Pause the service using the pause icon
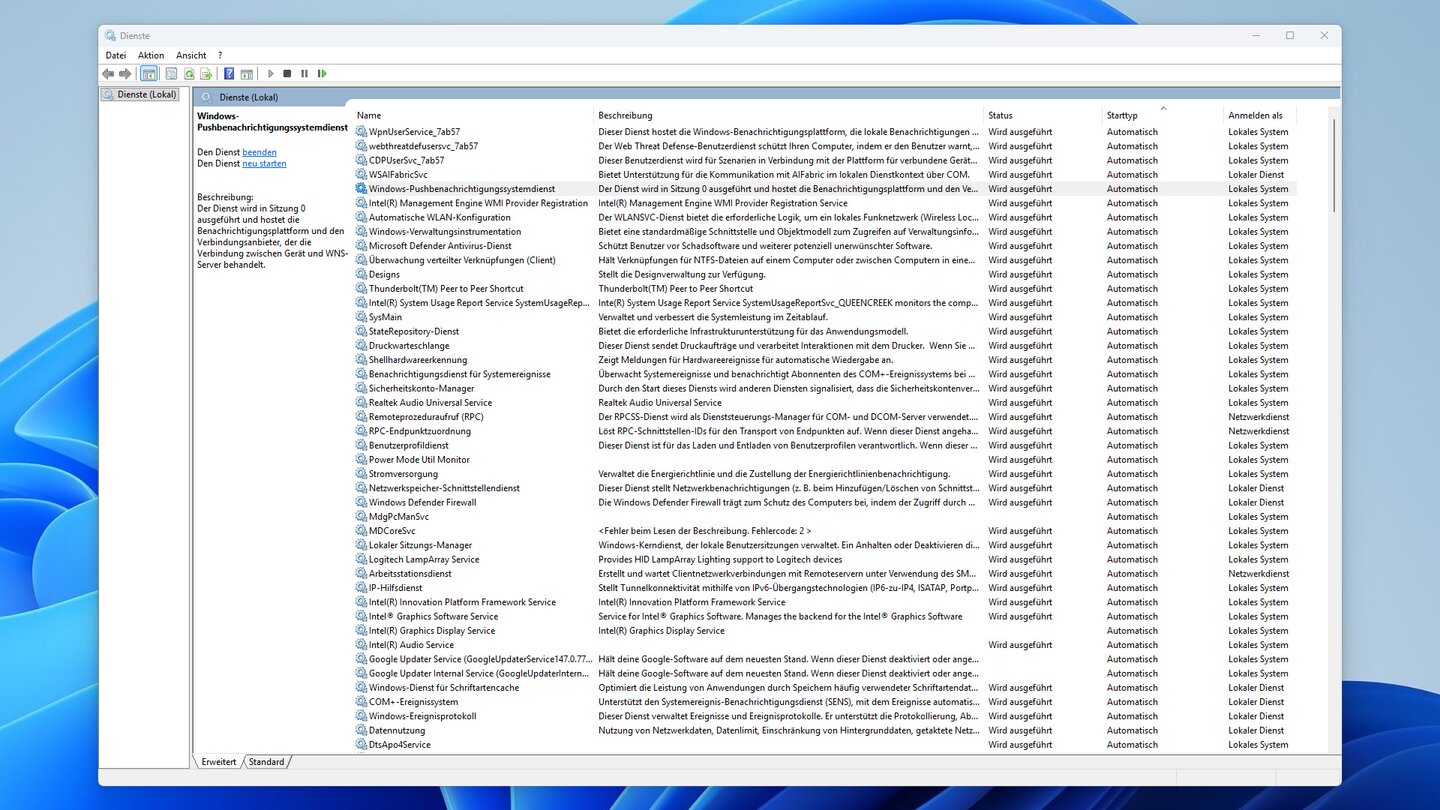This screenshot has height=810, width=1440. (x=304, y=74)
